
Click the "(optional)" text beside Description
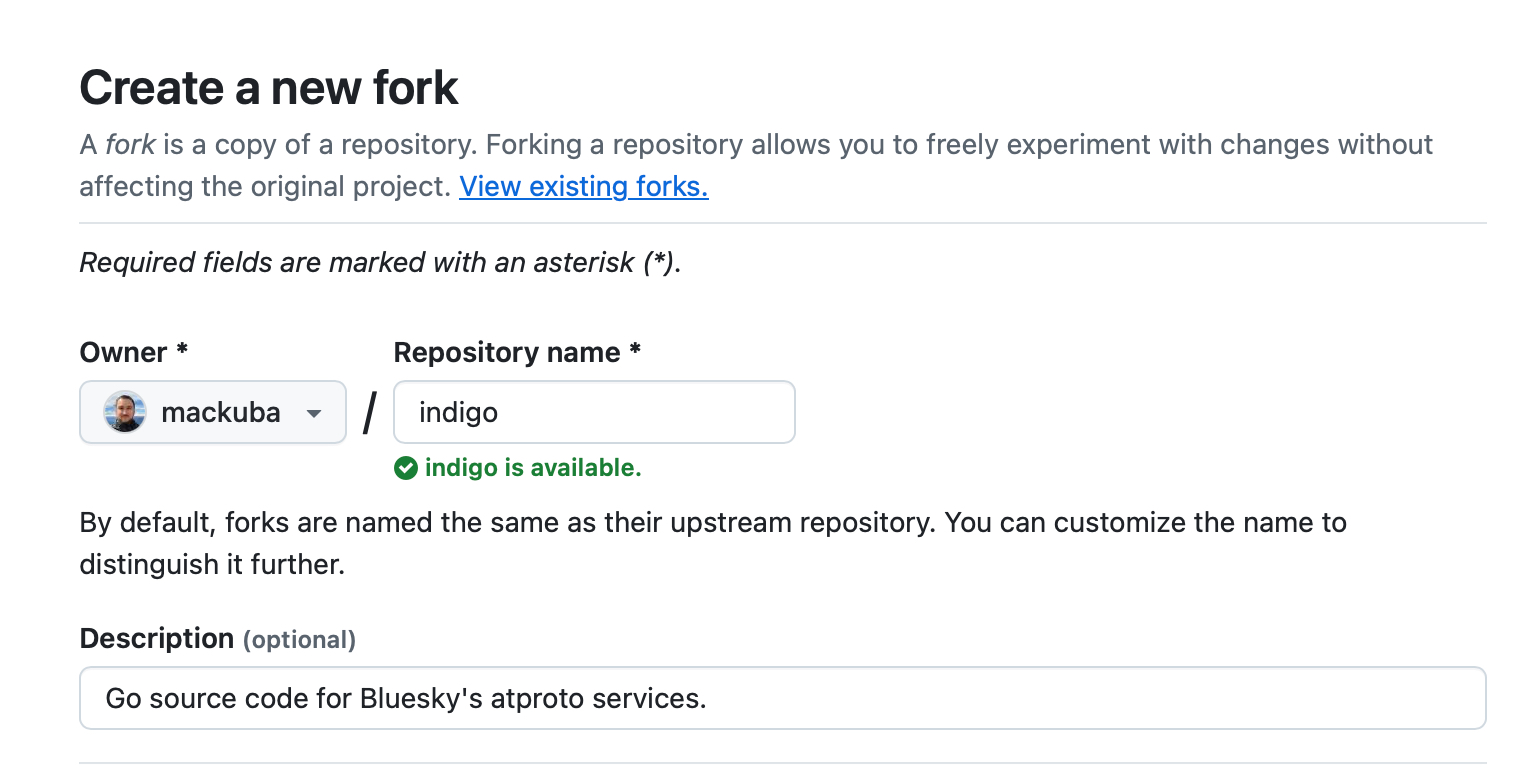click(x=299, y=640)
